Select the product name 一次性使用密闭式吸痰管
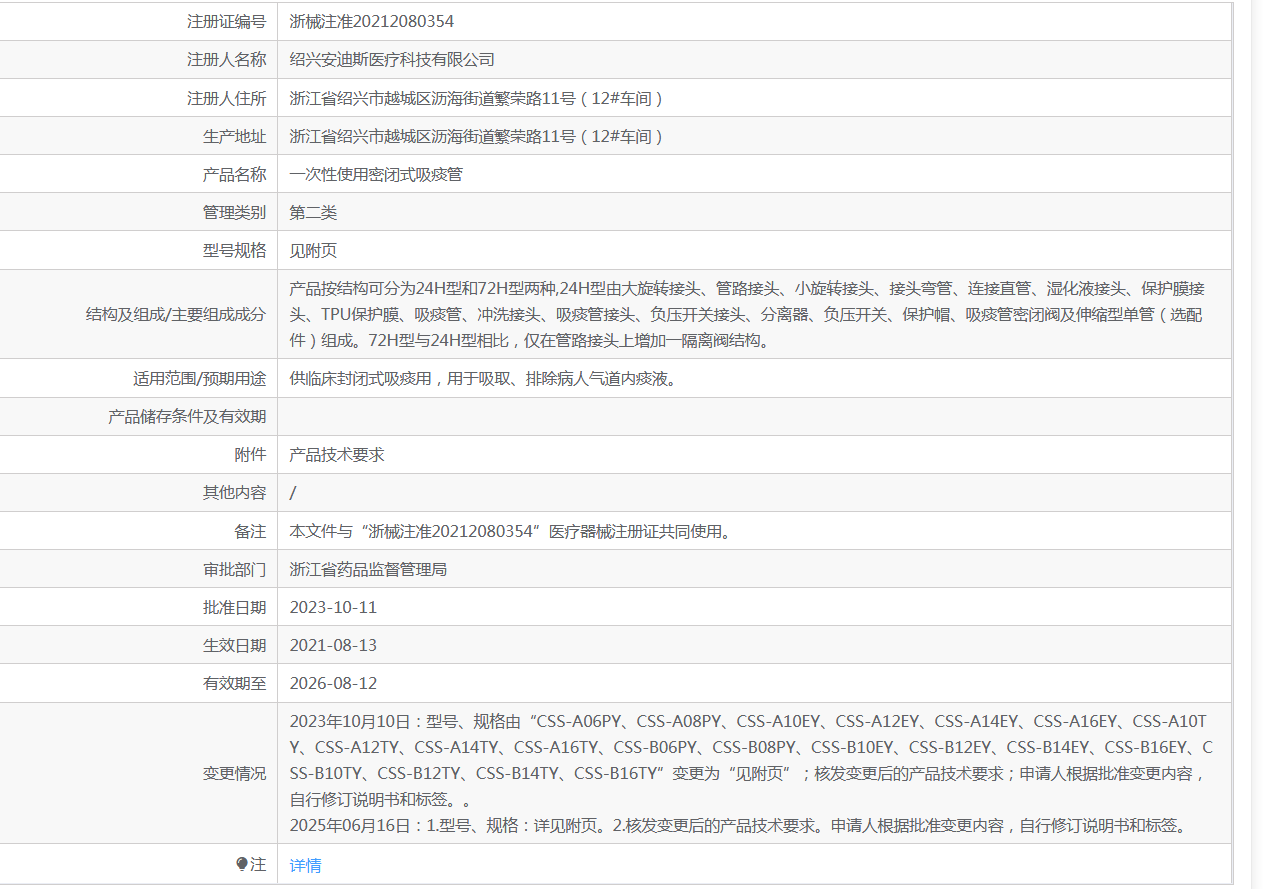This screenshot has width=1263, height=889. pyautogui.click(x=376, y=174)
